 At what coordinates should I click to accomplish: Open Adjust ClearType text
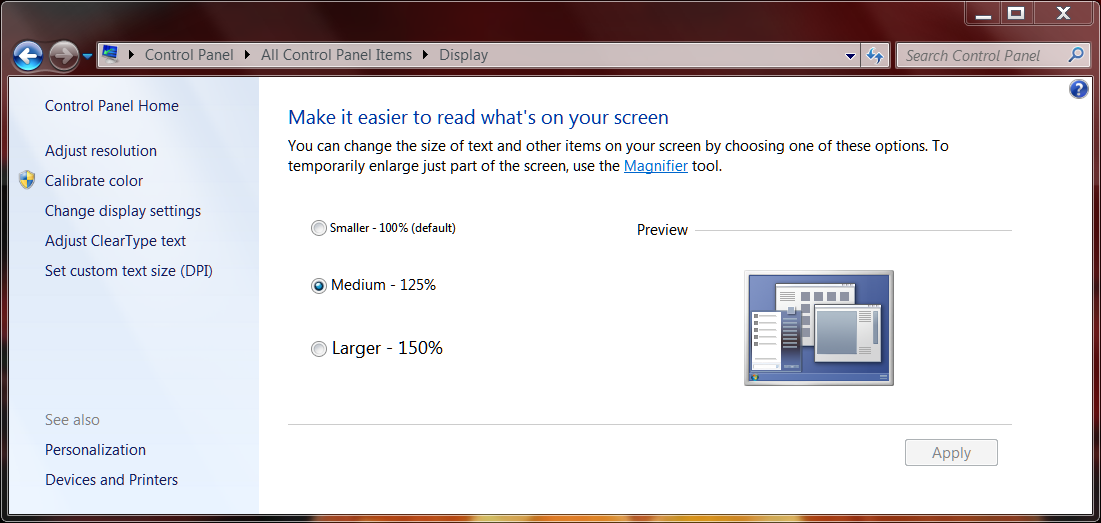pyautogui.click(x=115, y=241)
